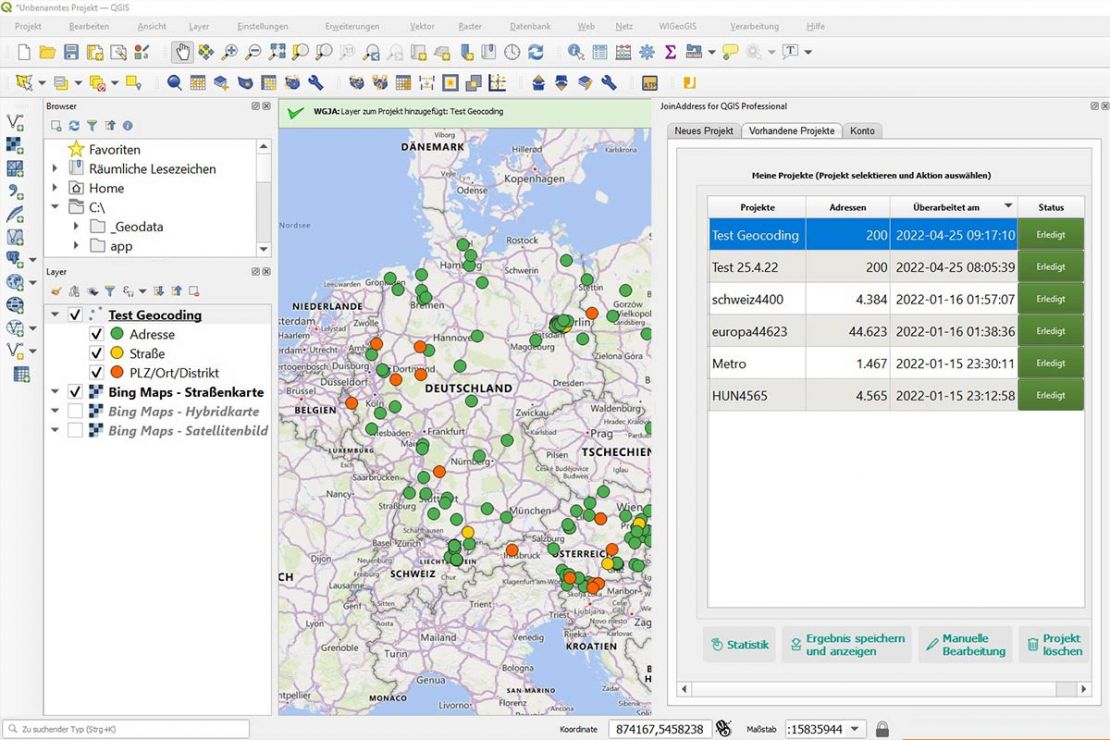Open the layer styling brush icon in the Layer panel
Viewport: 1110px width, 740px height.
point(57,291)
